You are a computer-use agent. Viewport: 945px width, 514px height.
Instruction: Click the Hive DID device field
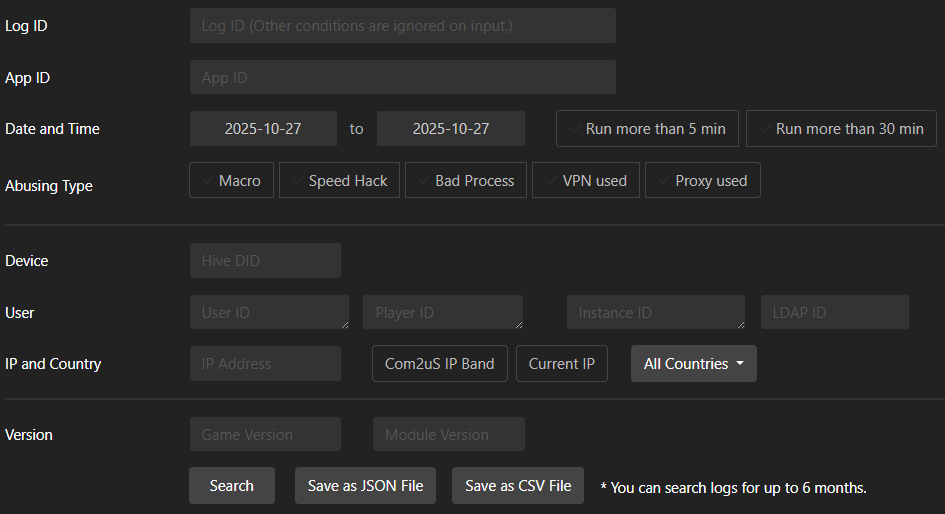click(x=265, y=261)
